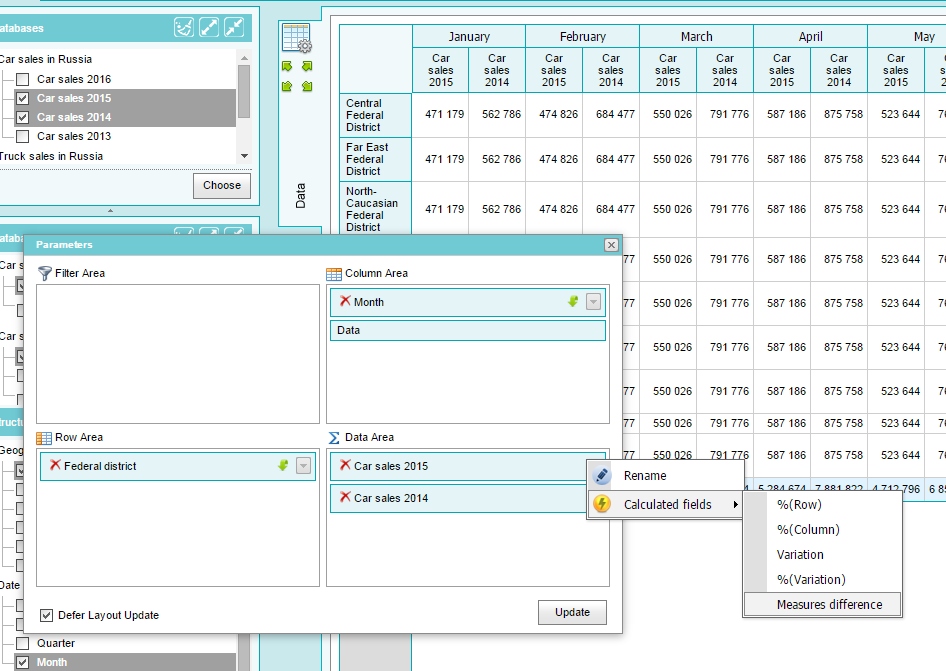The image size is (946, 671).
Task: Uncheck the Car sales 2015 checkbox
Action: point(22,98)
